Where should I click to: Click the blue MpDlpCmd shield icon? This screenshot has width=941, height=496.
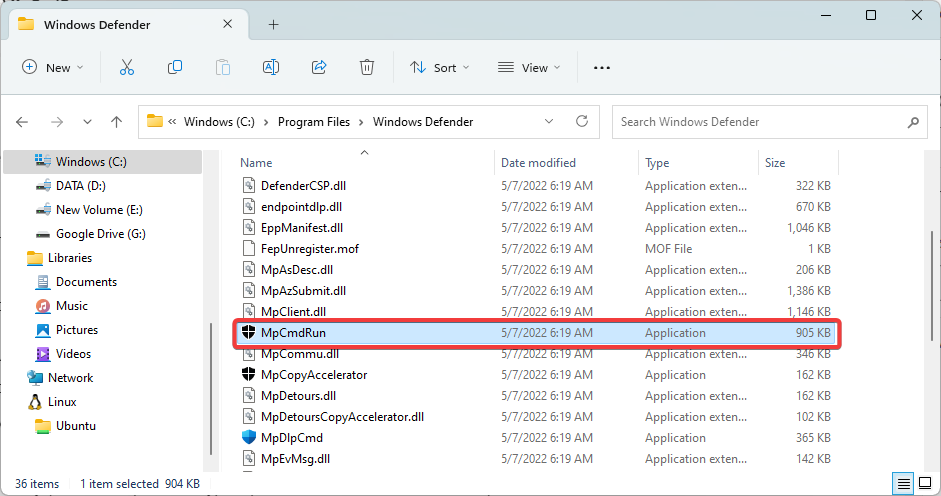point(248,437)
